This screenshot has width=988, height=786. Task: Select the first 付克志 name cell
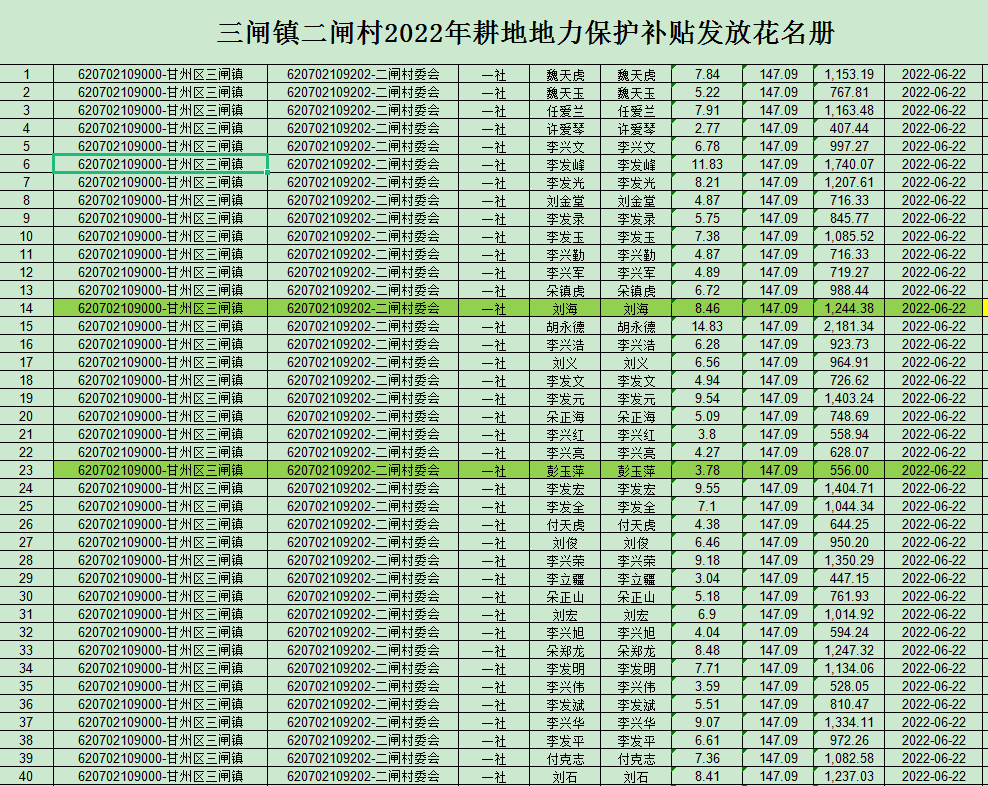point(565,759)
